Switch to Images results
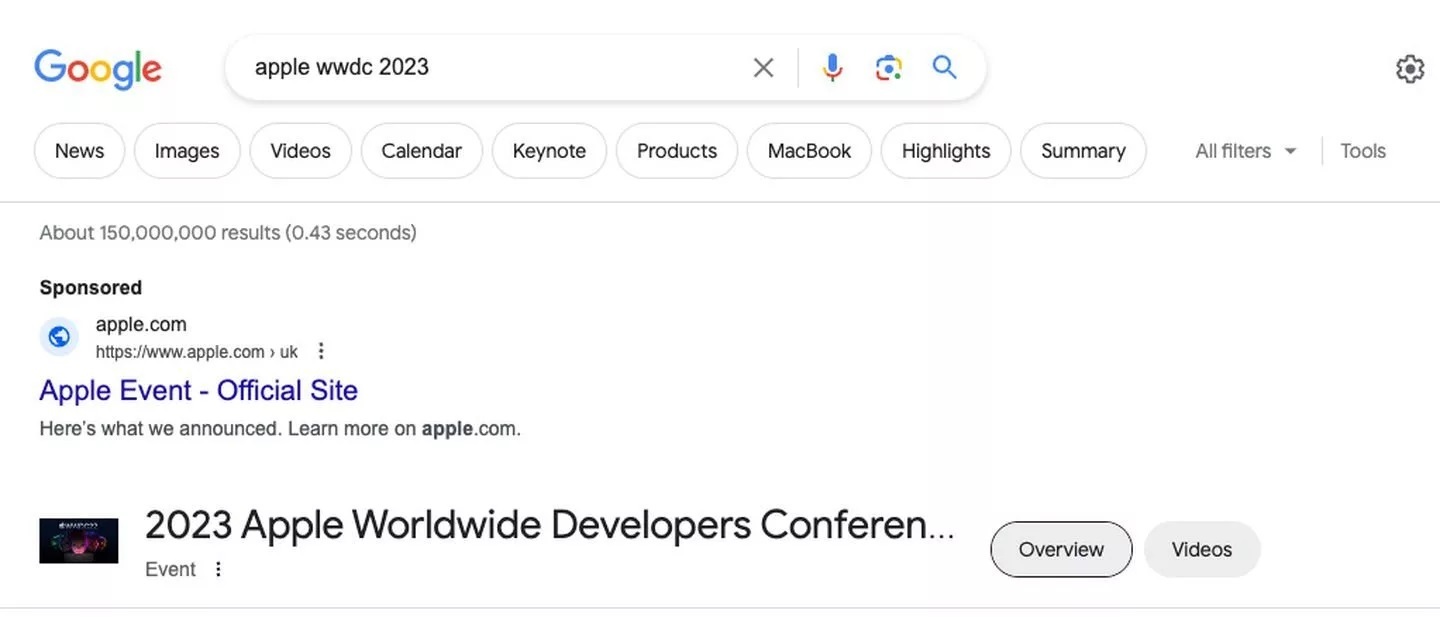The height and width of the screenshot is (617, 1440). click(x=187, y=151)
